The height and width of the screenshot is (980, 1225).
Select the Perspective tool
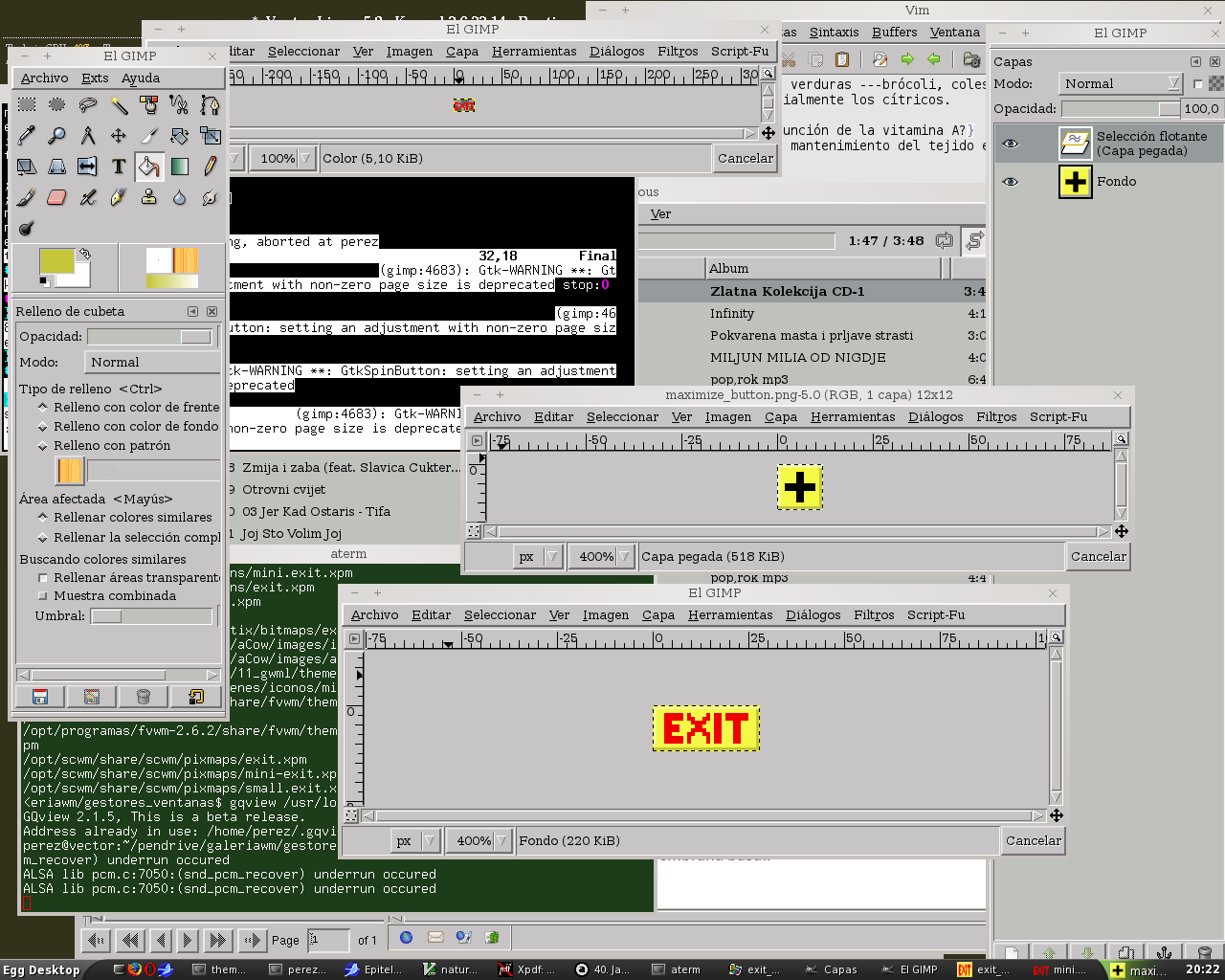57,167
